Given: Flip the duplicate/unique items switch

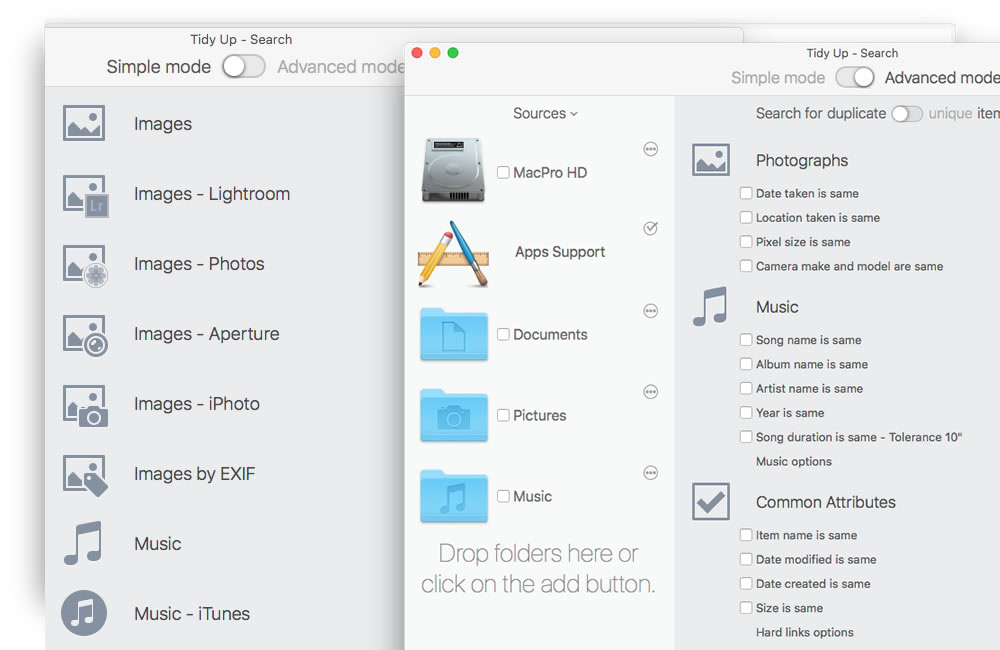Looking at the screenshot, I should (907, 114).
